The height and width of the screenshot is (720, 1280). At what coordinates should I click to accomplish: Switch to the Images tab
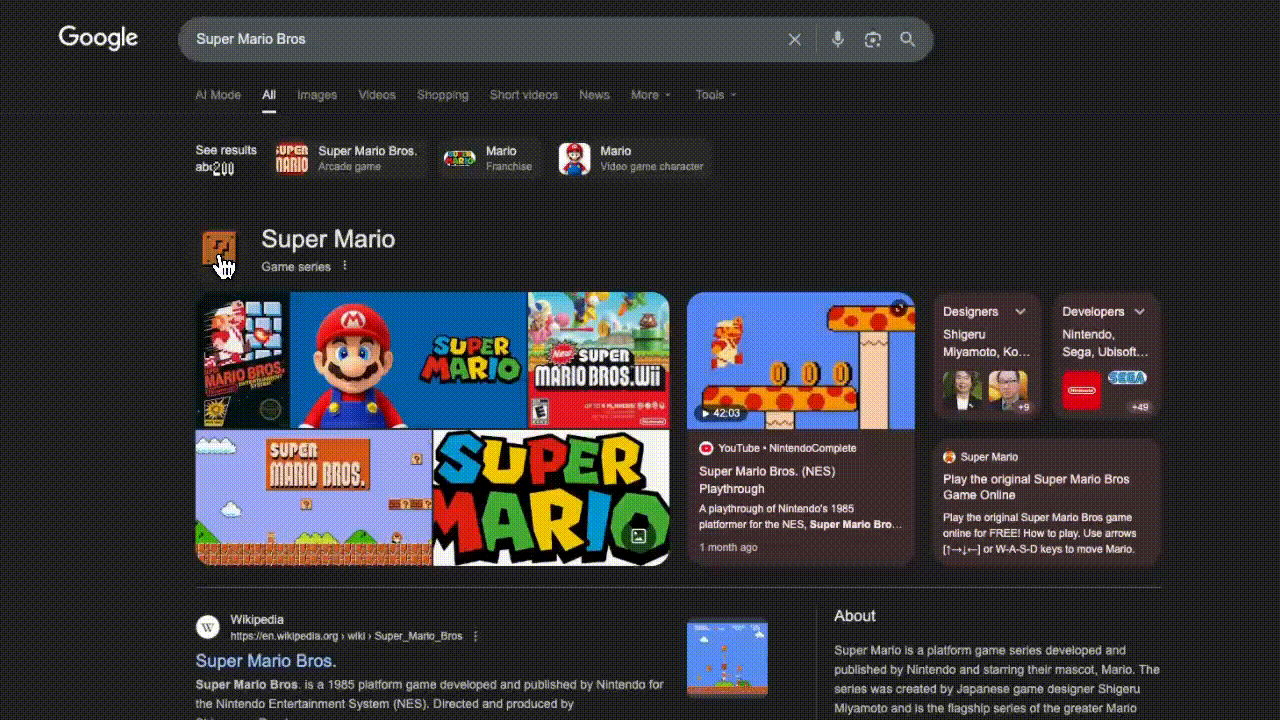[316, 94]
